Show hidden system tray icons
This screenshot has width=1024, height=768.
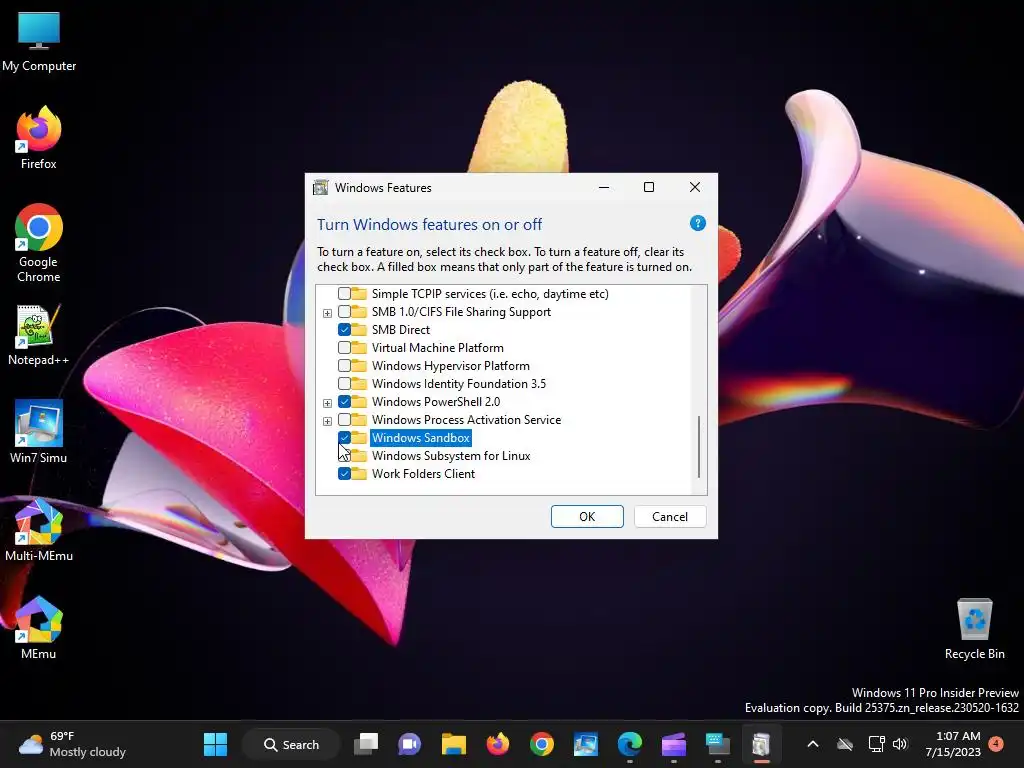click(x=813, y=744)
